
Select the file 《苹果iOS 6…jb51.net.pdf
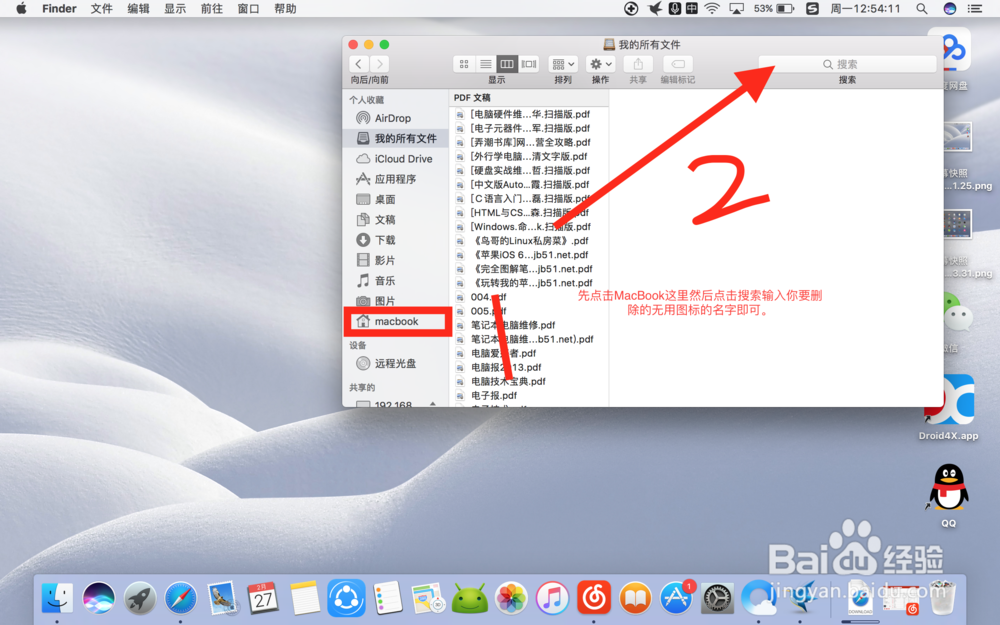click(x=529, y=254)
